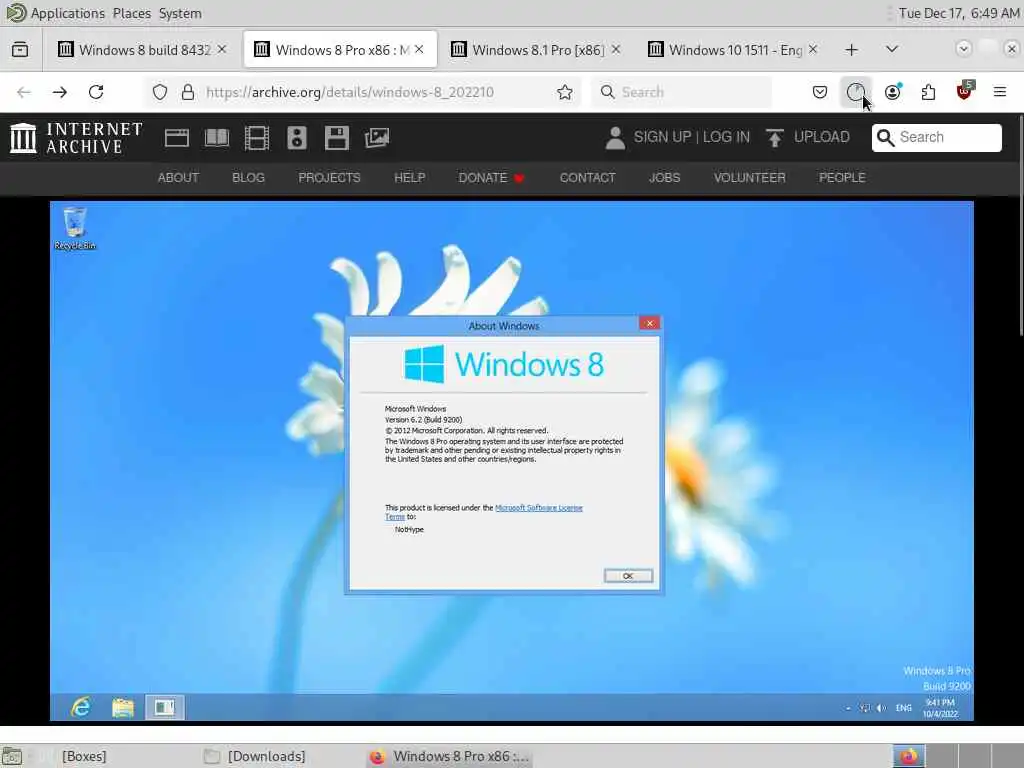Open the uBlock Origin extension icon
The height and width of the screenshot is (768, 1024).
point(965,91)
